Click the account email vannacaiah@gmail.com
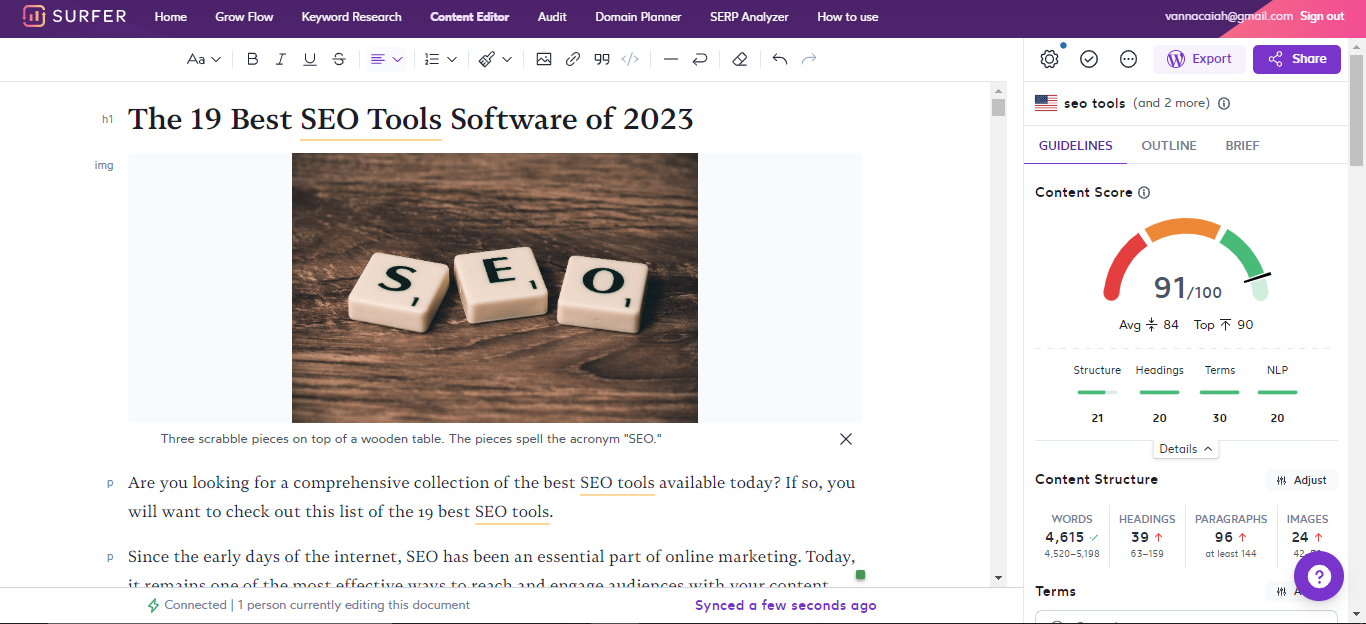 [x=1229, y=16]
